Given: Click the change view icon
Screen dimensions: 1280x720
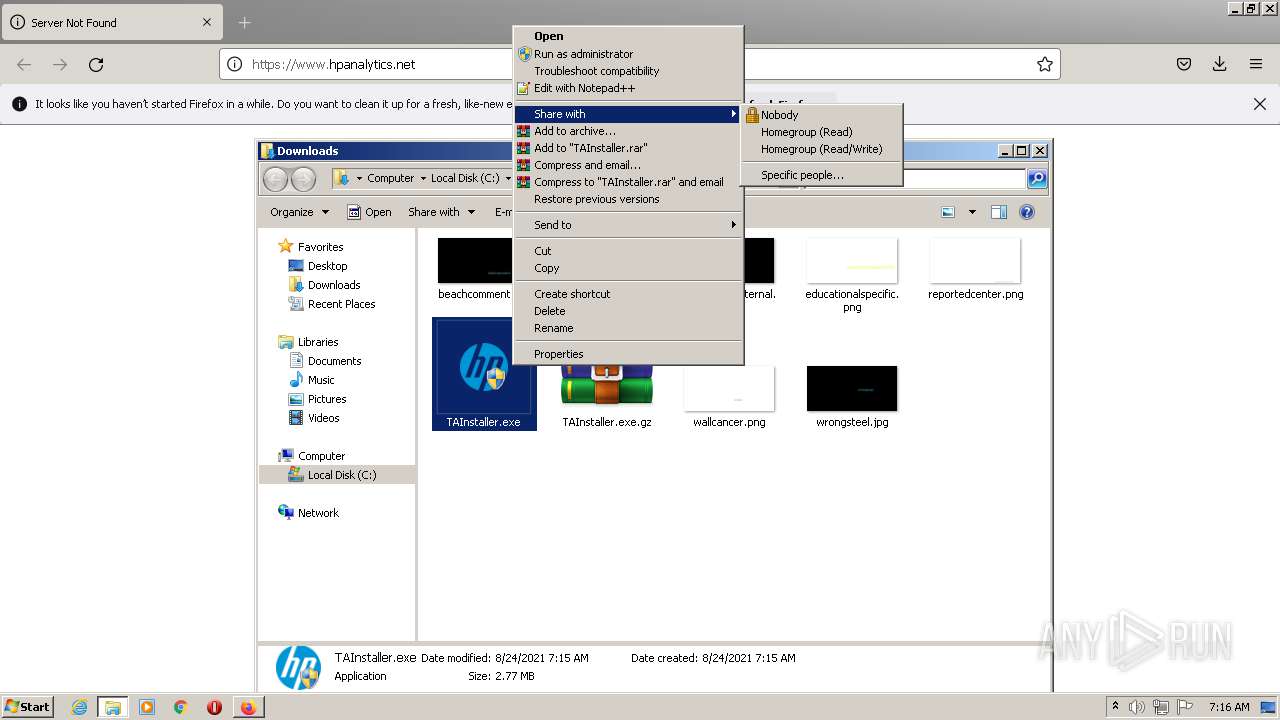Looking at the screenshot, I should (948, 212).
